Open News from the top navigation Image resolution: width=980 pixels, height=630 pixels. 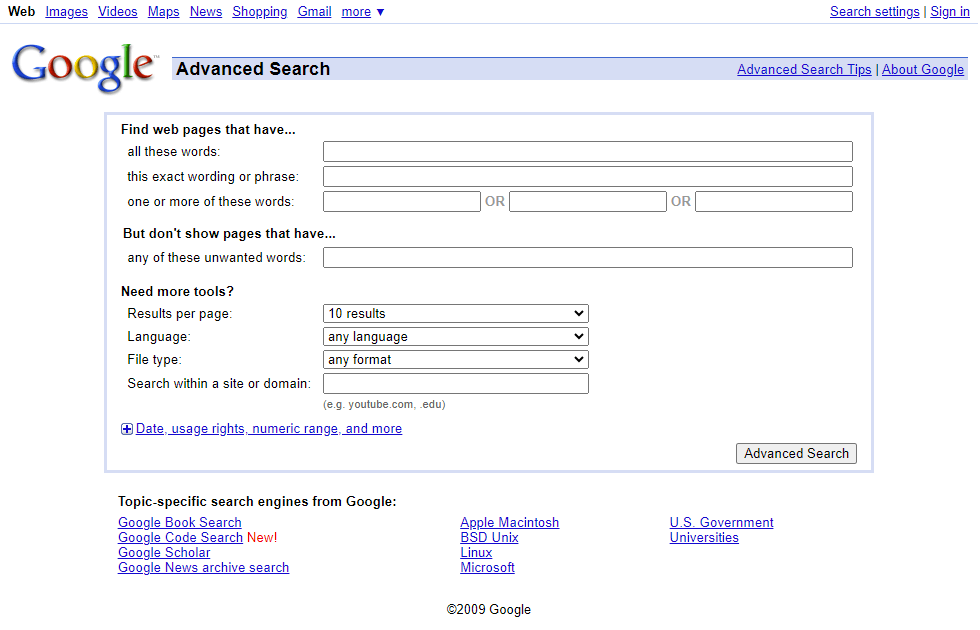206,11
